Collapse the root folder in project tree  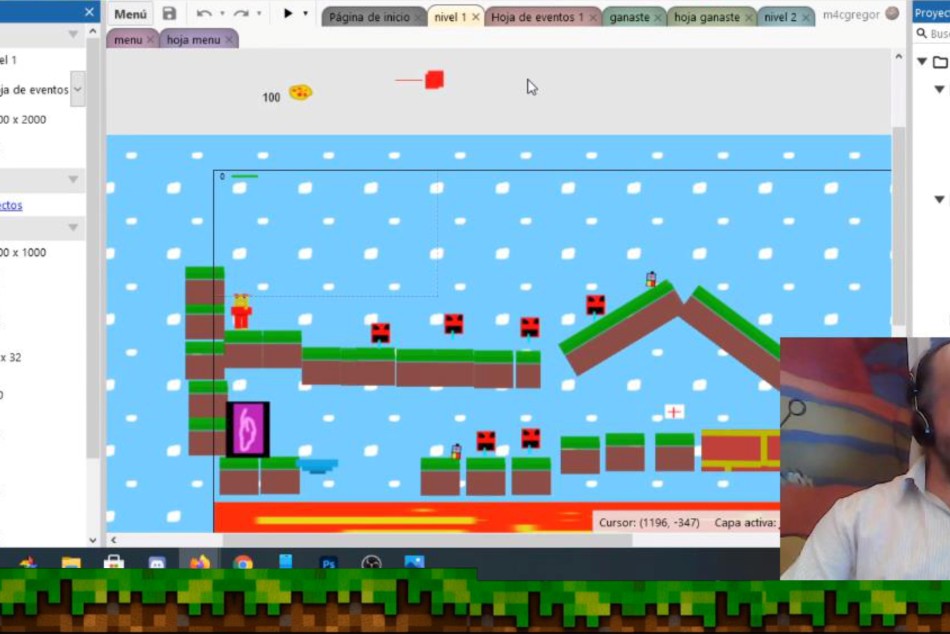922,62
